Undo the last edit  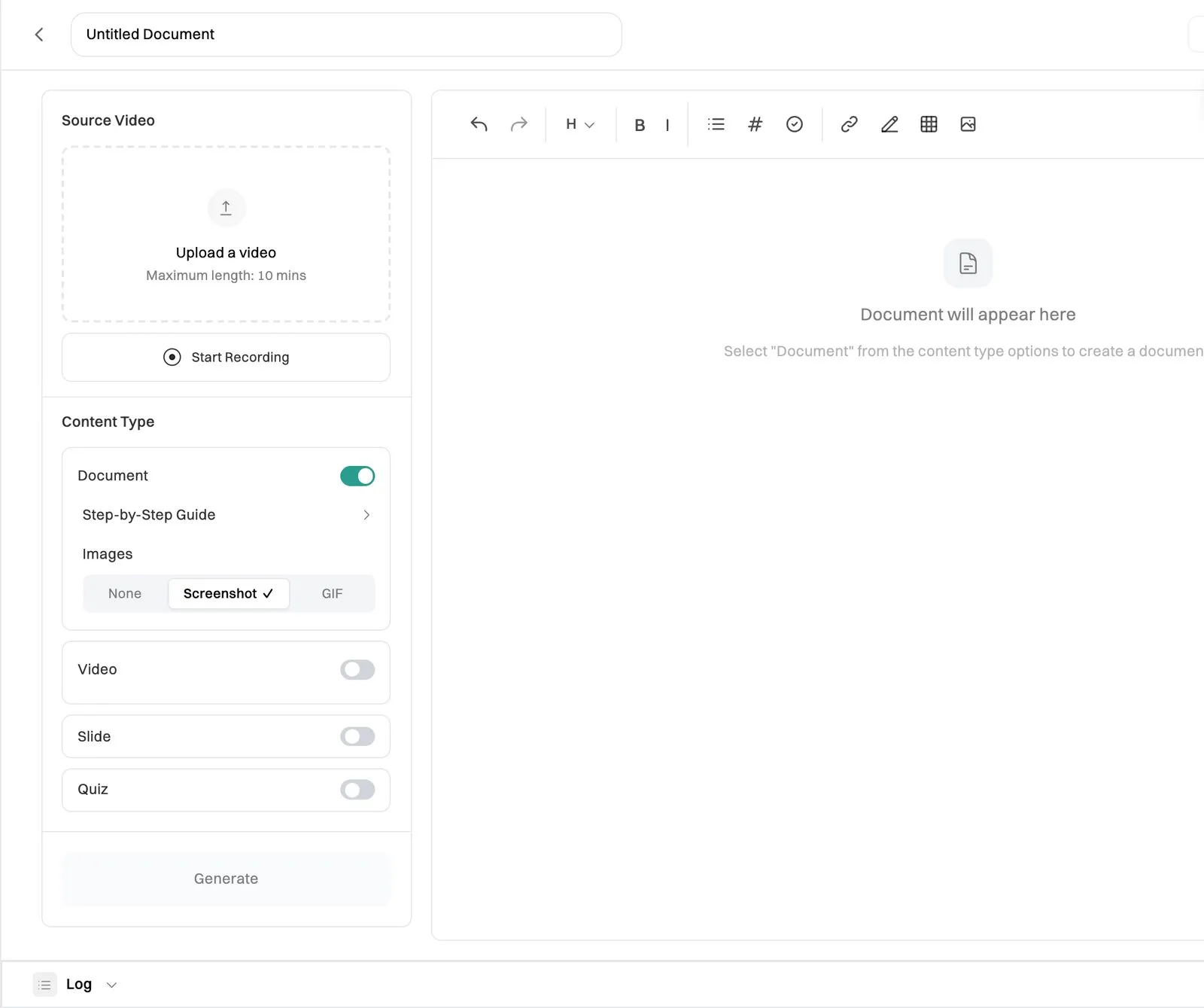pyautogui.click(x=479, y=124)
